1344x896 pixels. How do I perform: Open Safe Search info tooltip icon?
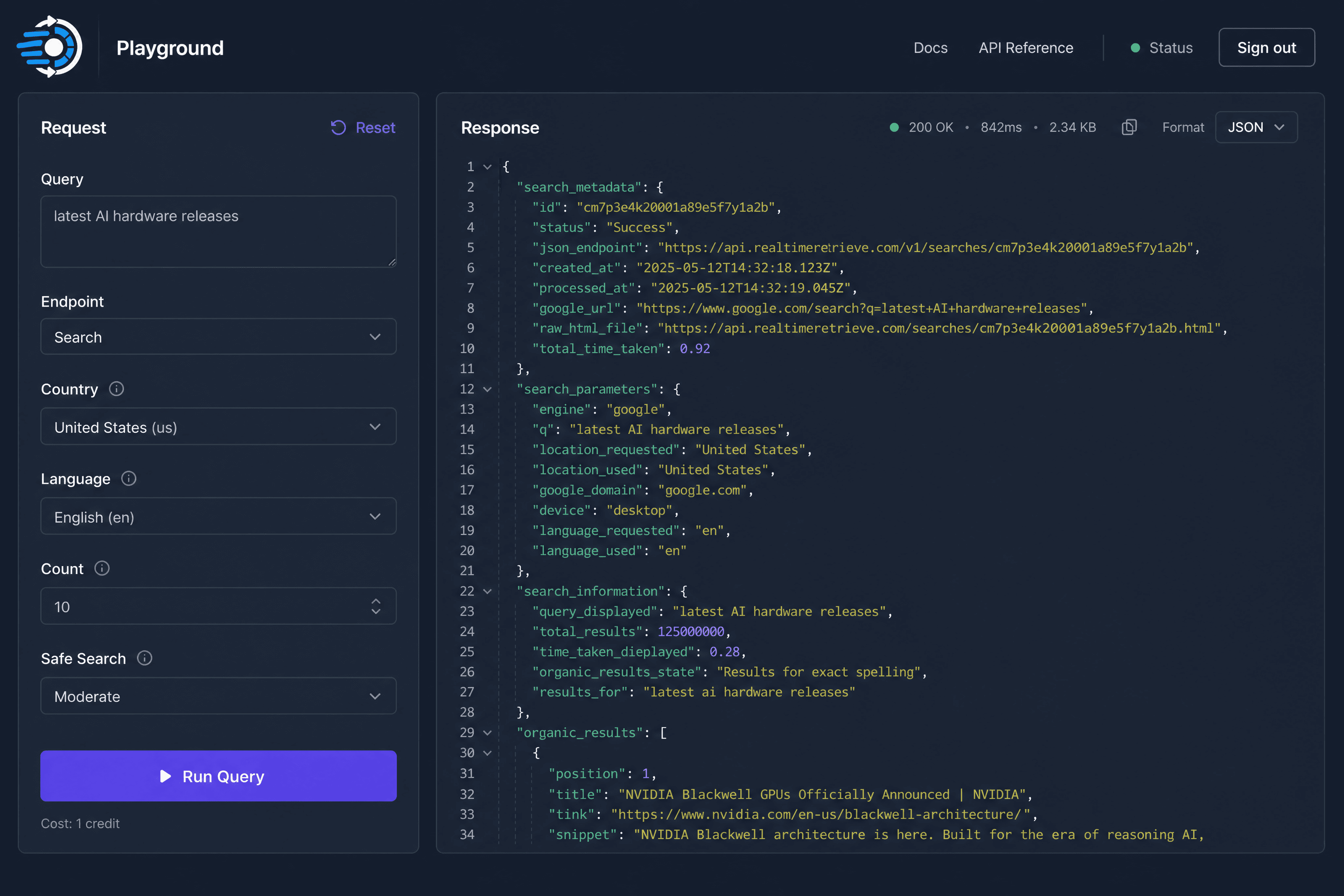tap(144, 658)
